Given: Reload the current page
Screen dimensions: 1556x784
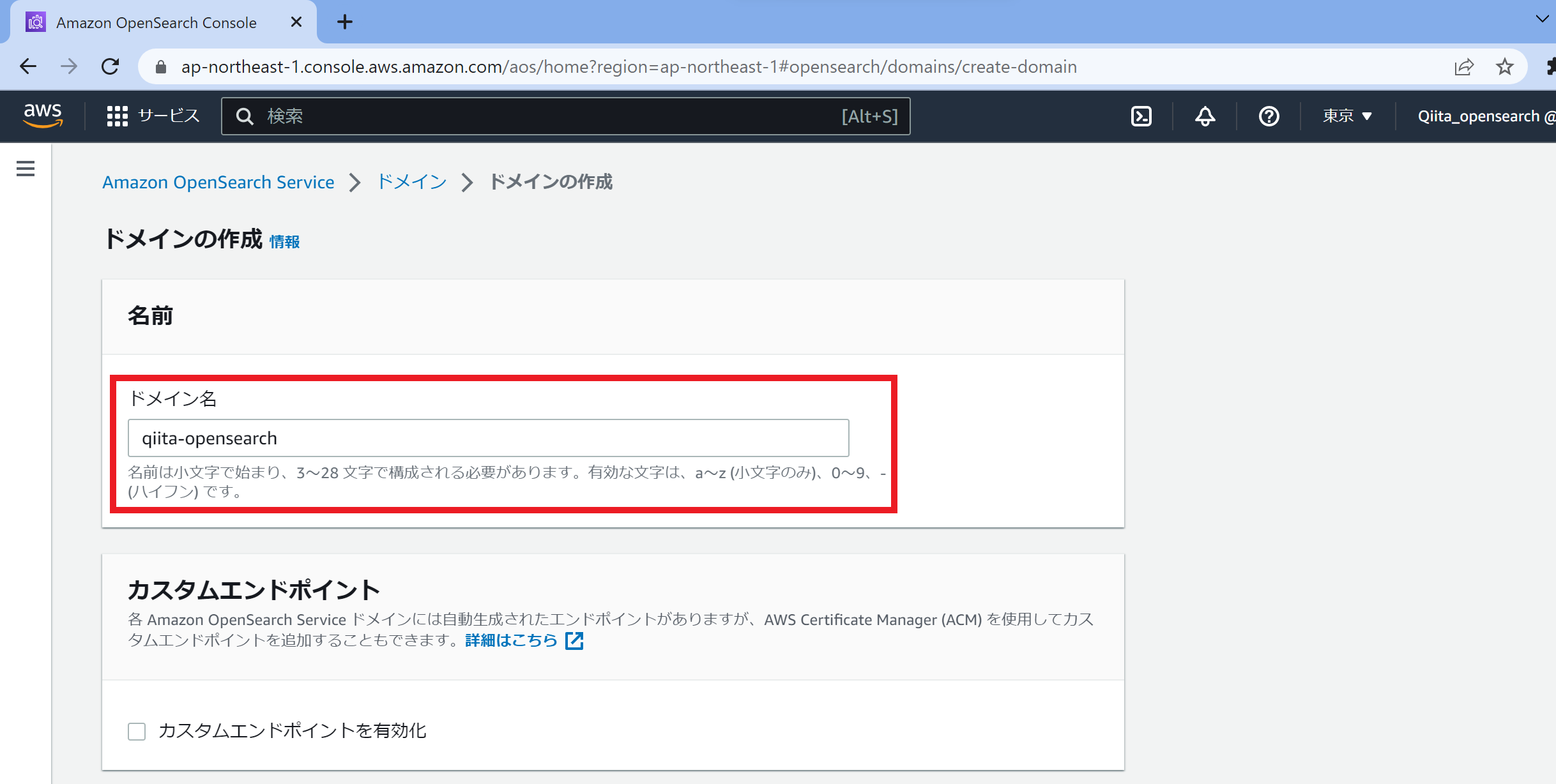Looking at the screenshot, I should (110, 66).
